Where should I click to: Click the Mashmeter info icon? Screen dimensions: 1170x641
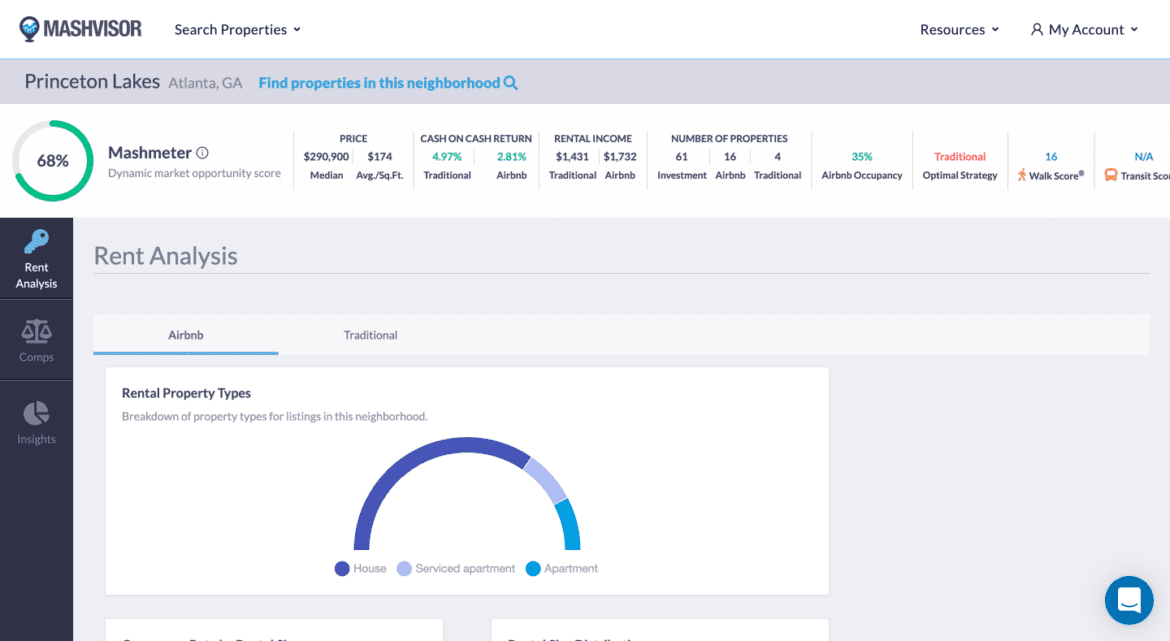[202, 153]
